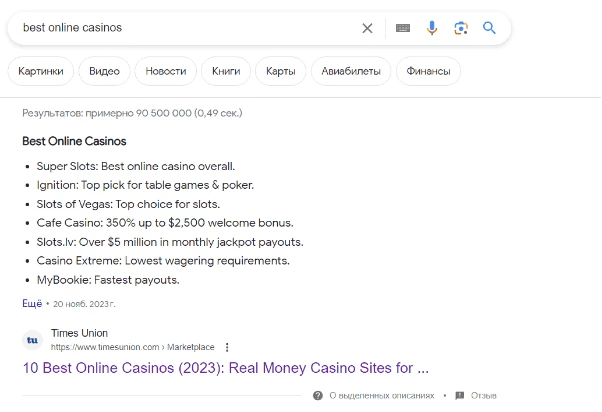Open the on-screen keyboard icon
Viewport: 602px width, 412px height.
[x=403, y=28]
